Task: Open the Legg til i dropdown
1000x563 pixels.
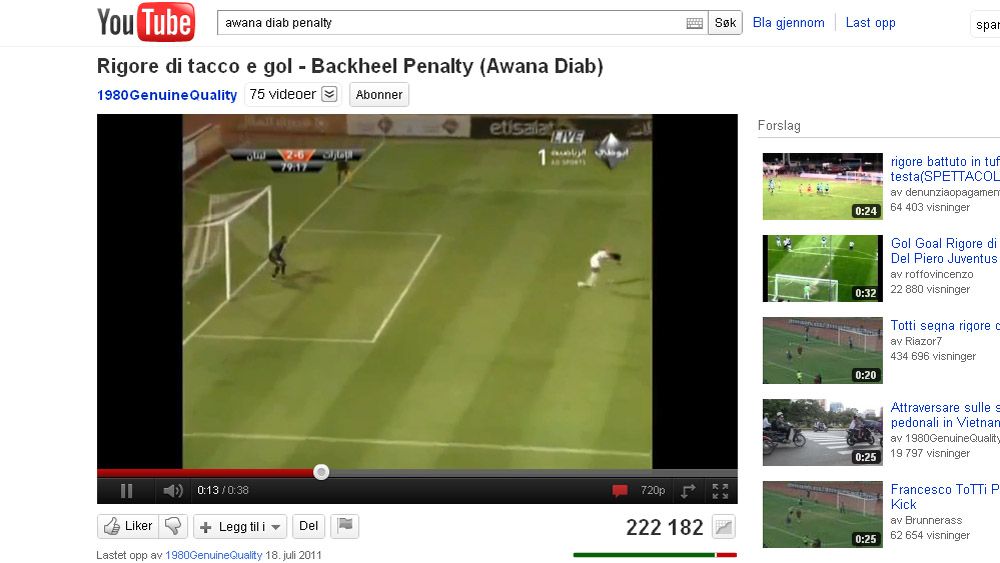Action: (240, 527)
